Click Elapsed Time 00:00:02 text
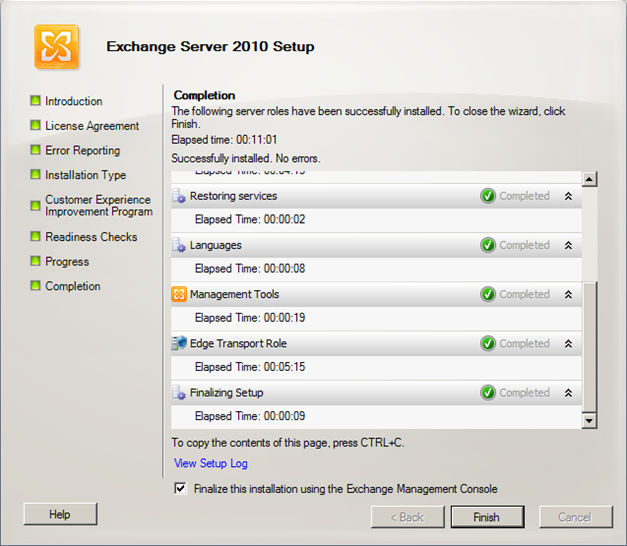627x546 pixels. pos(250,219)
